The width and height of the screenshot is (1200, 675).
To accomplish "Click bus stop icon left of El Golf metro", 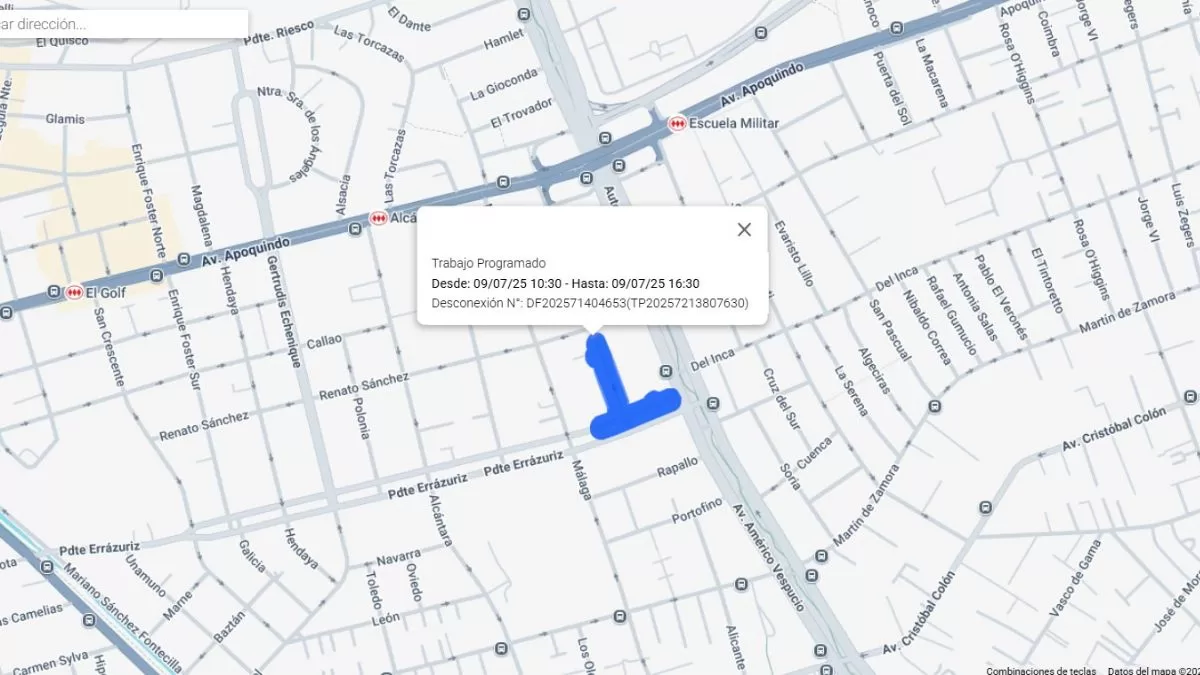I will pyautogui.click(x=55, y=292).
